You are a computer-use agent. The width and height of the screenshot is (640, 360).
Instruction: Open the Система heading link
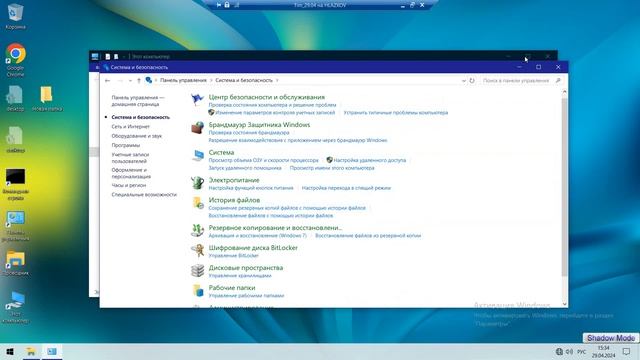[221, 153]
